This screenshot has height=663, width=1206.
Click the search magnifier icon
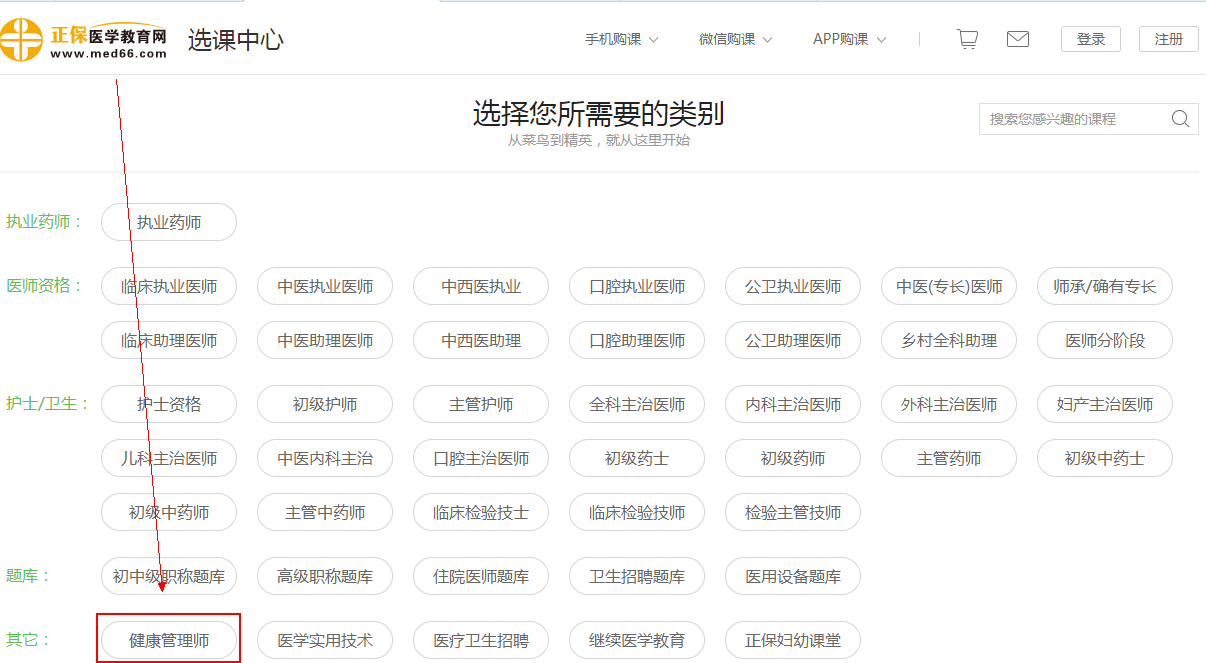pos(1180,119)
